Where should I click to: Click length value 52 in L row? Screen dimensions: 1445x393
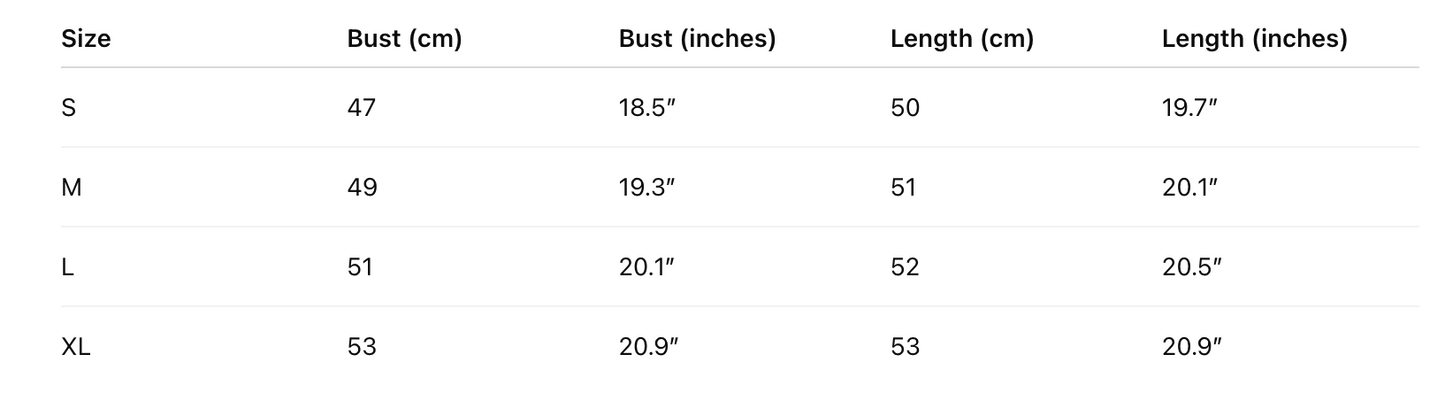pos(905,267)
